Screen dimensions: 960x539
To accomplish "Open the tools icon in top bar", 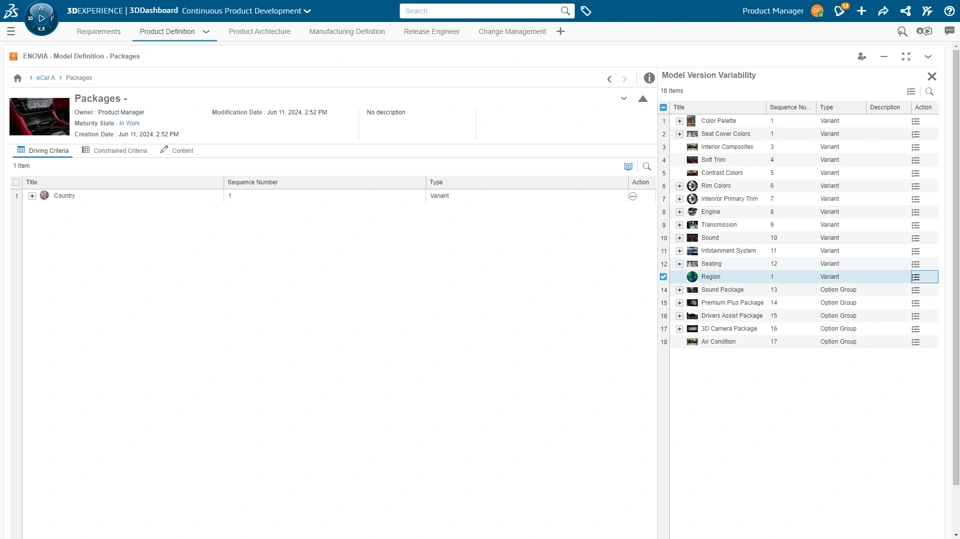I will click(x=927, y=11).
